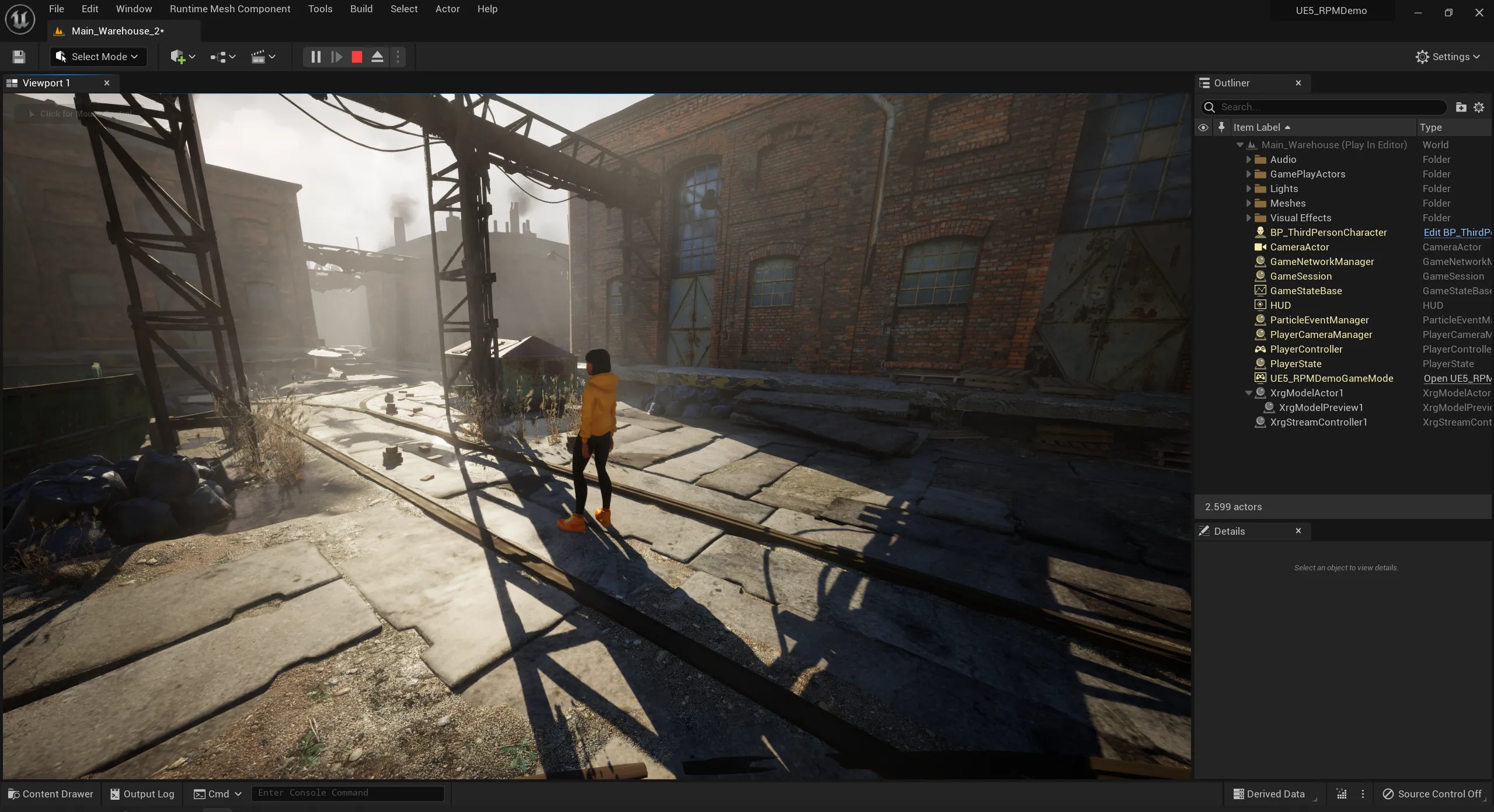Save the current level with disk icon

coord(19,57)
